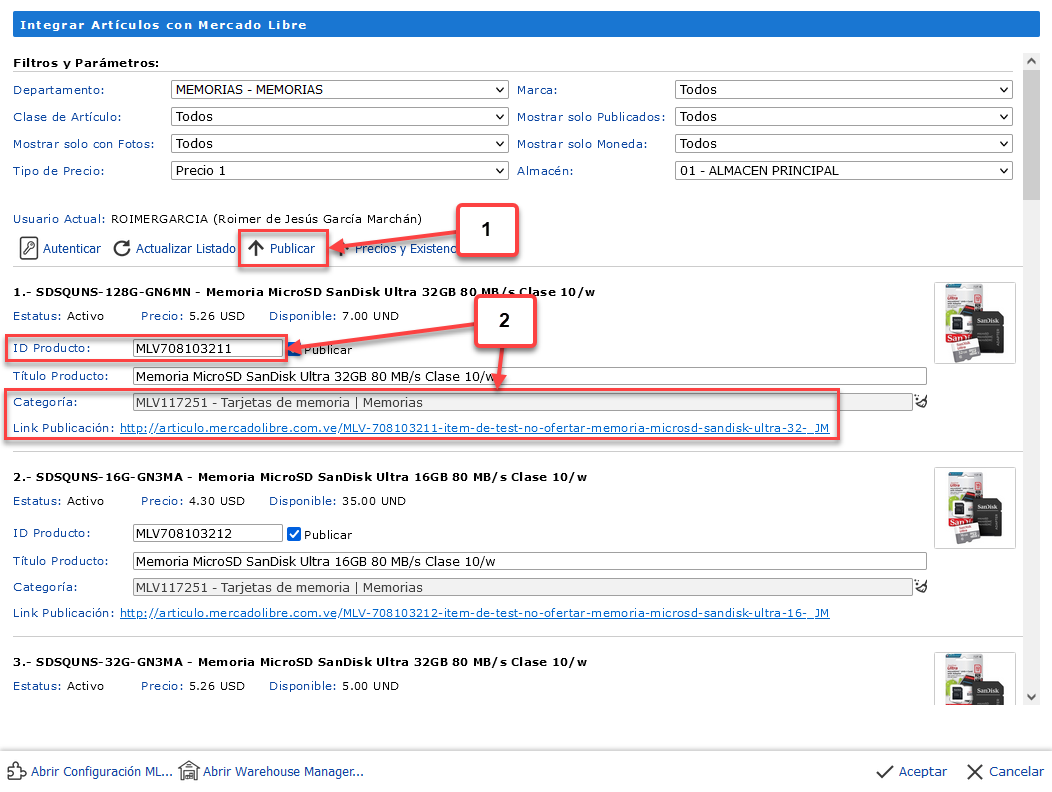Expand the Almacén dropdown
This screenshot has width=1052, height=792.
843,171
